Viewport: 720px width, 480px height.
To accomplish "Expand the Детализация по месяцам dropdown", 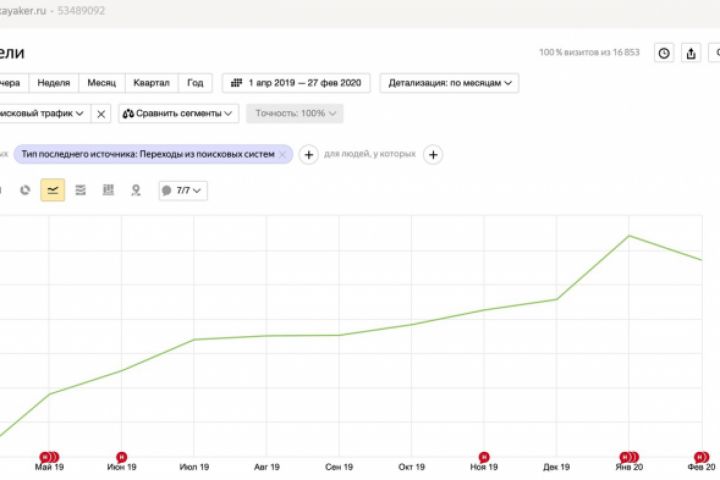I will [449, 83].
